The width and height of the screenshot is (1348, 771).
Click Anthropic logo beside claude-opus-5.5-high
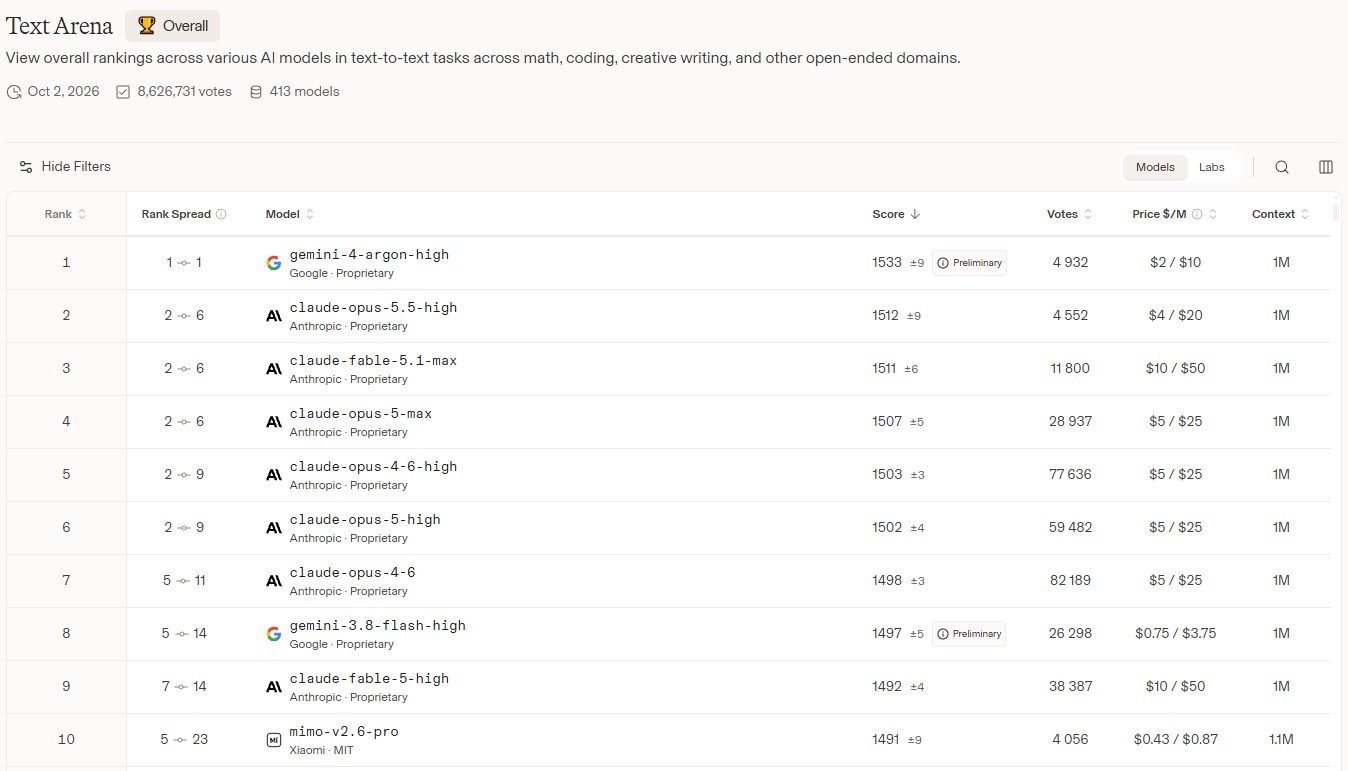(274, 316)
